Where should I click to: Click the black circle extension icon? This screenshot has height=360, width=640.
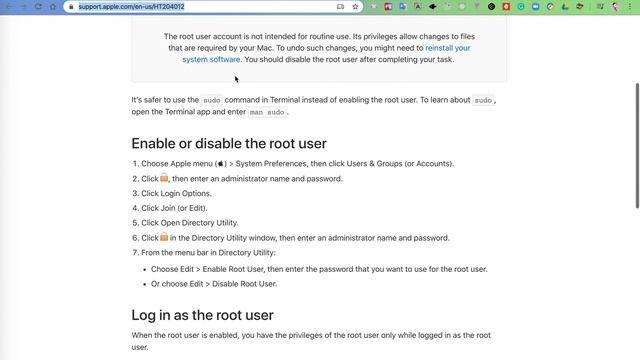[491, 7]
